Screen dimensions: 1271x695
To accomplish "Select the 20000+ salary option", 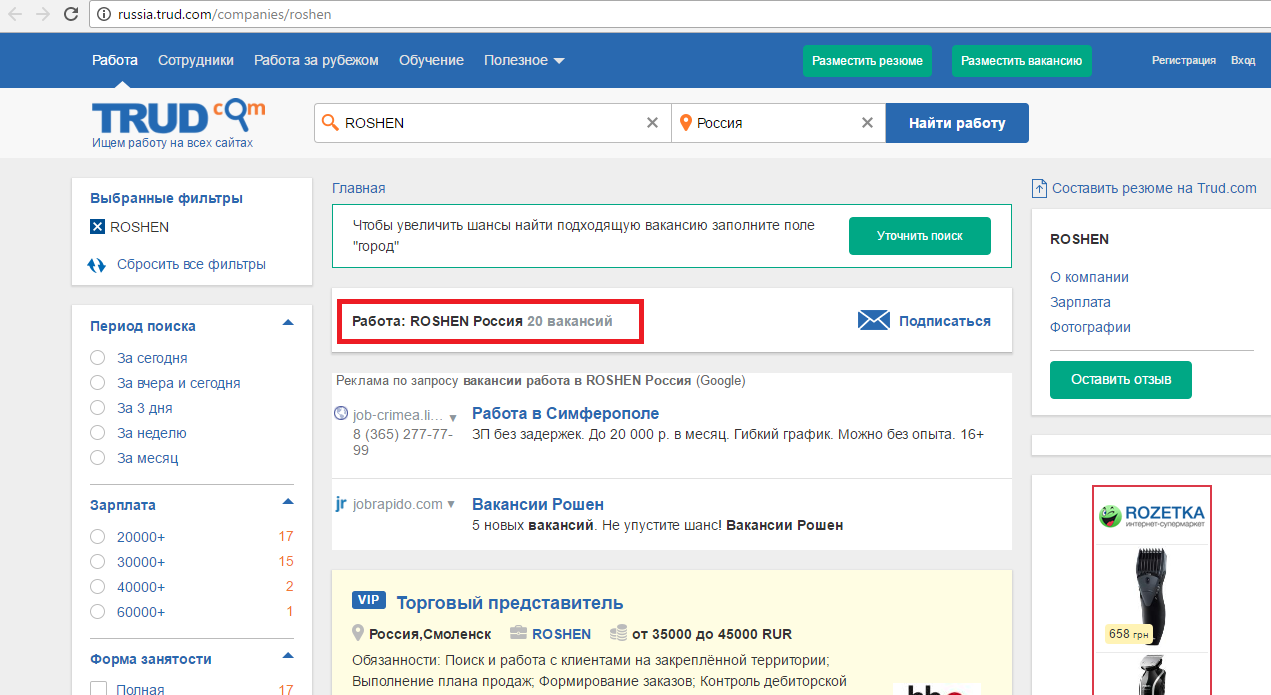I will 97,536.
